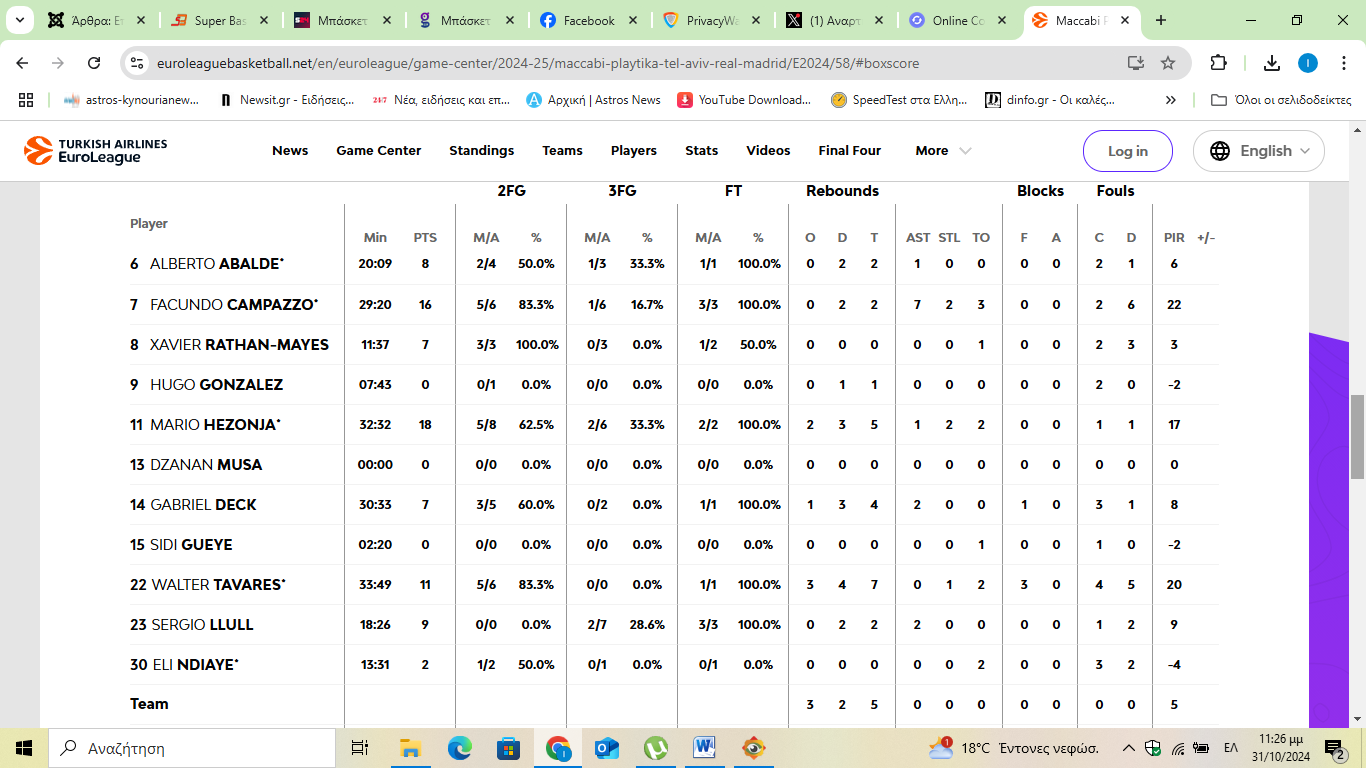Click the EuroLeague logo in the header
The width and height of the screenshot is (1366, 768).
[x=96, y=151]
